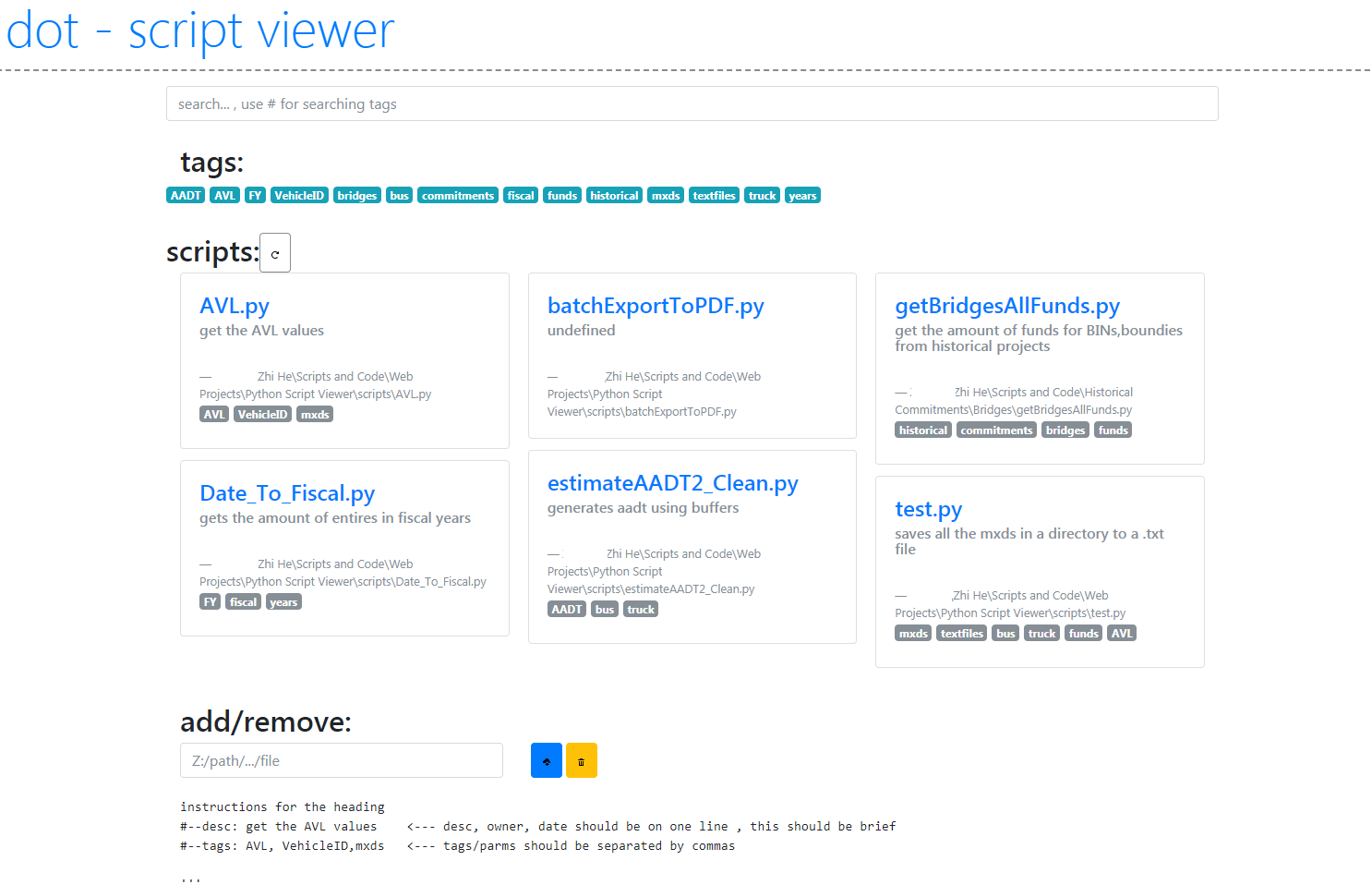Screen dimensions: 1372x885
Task: Click fiscal tag on Date_To_Fiscal.py card
Action: (x=244, y=602)
